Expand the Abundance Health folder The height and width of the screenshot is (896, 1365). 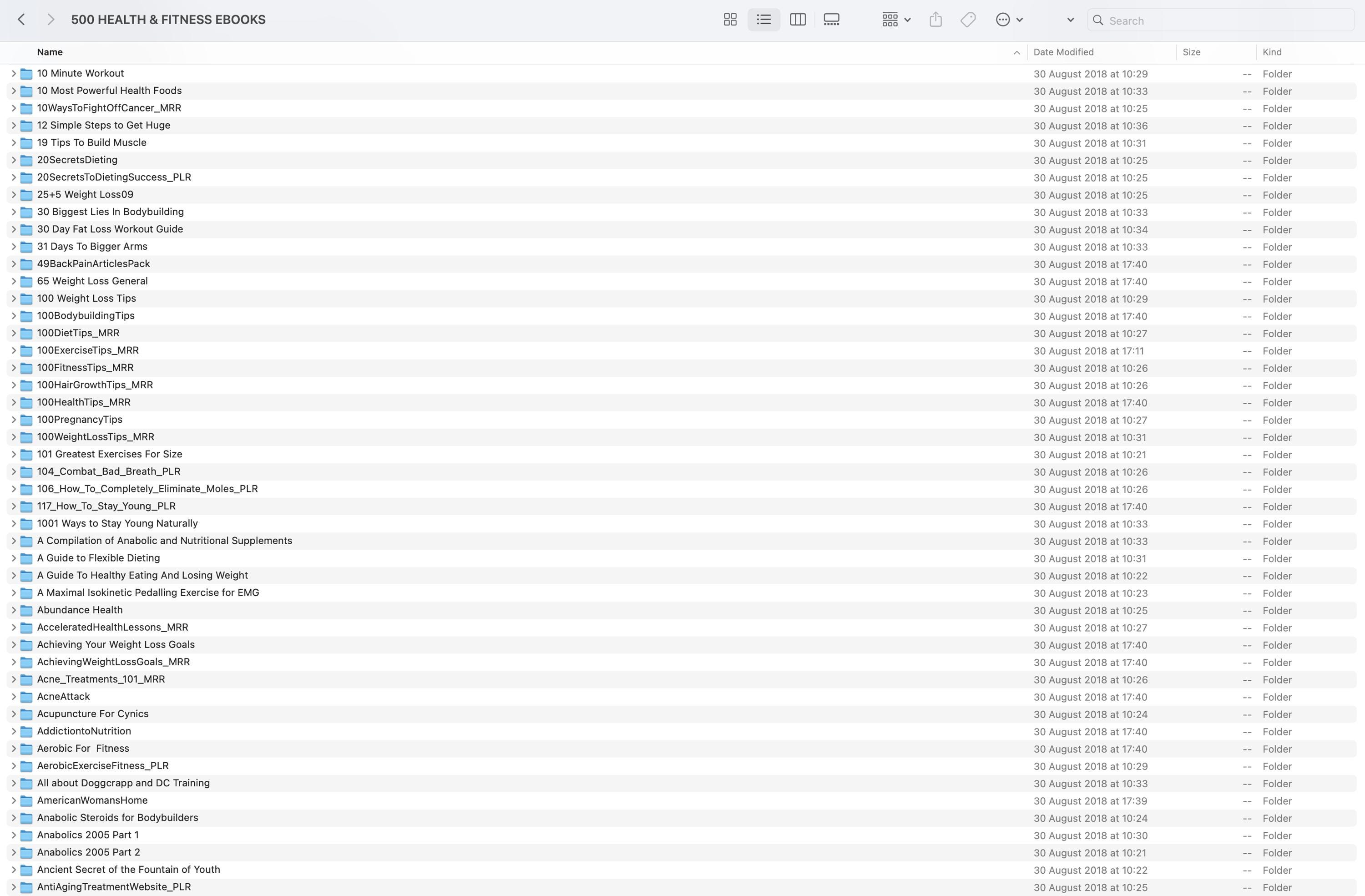coord(13,610)
